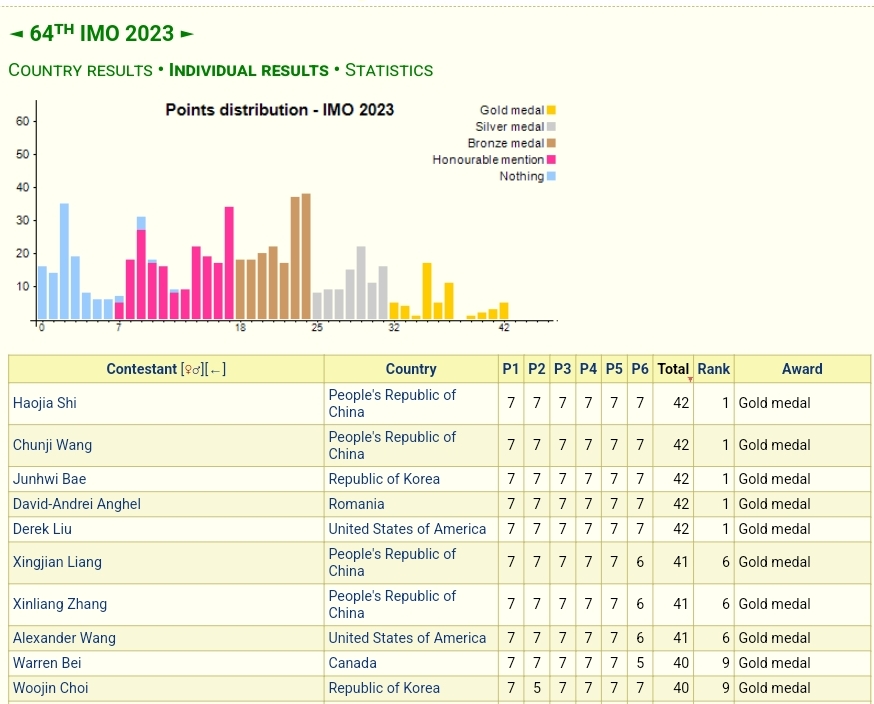
Task: Go to next IMO year arrow
Action: pos(186,34)
